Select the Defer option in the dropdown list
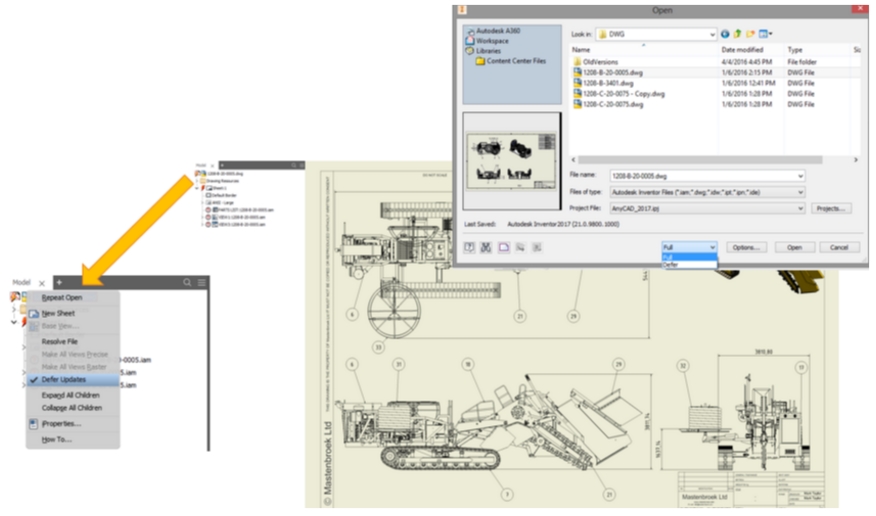The image size is (876, 516). click(689, 265)
